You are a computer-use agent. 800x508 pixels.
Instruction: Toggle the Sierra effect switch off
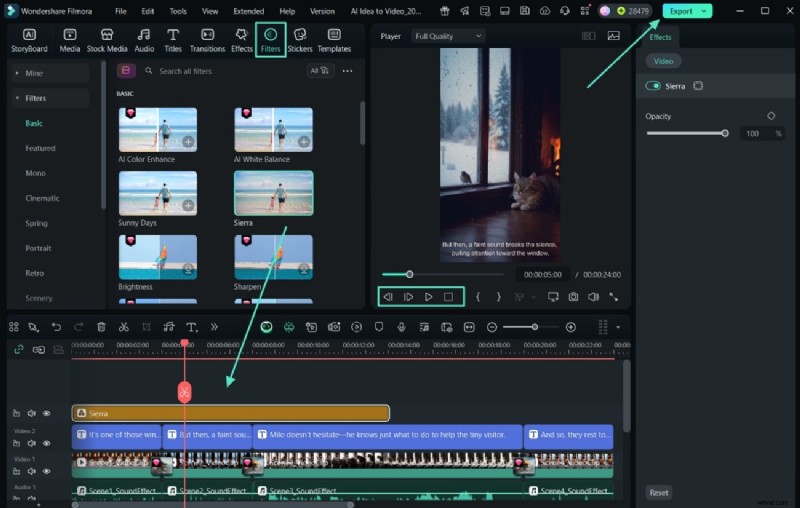654,86
